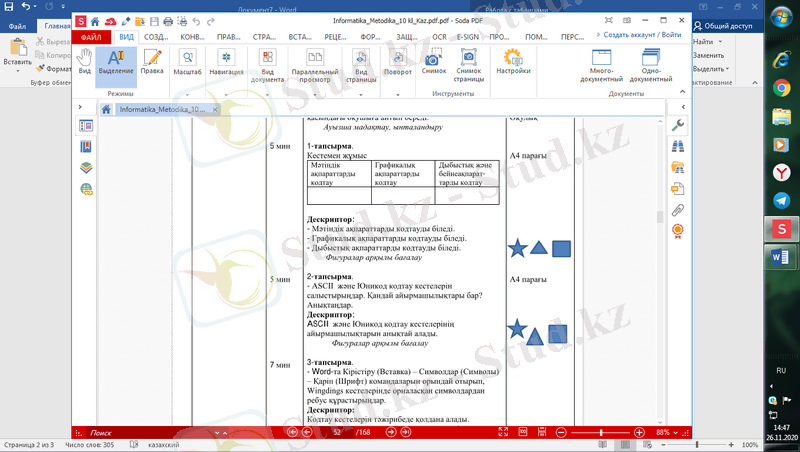
Task: Click the Снимок snapshot camera icon
Action: click(434, 61)
